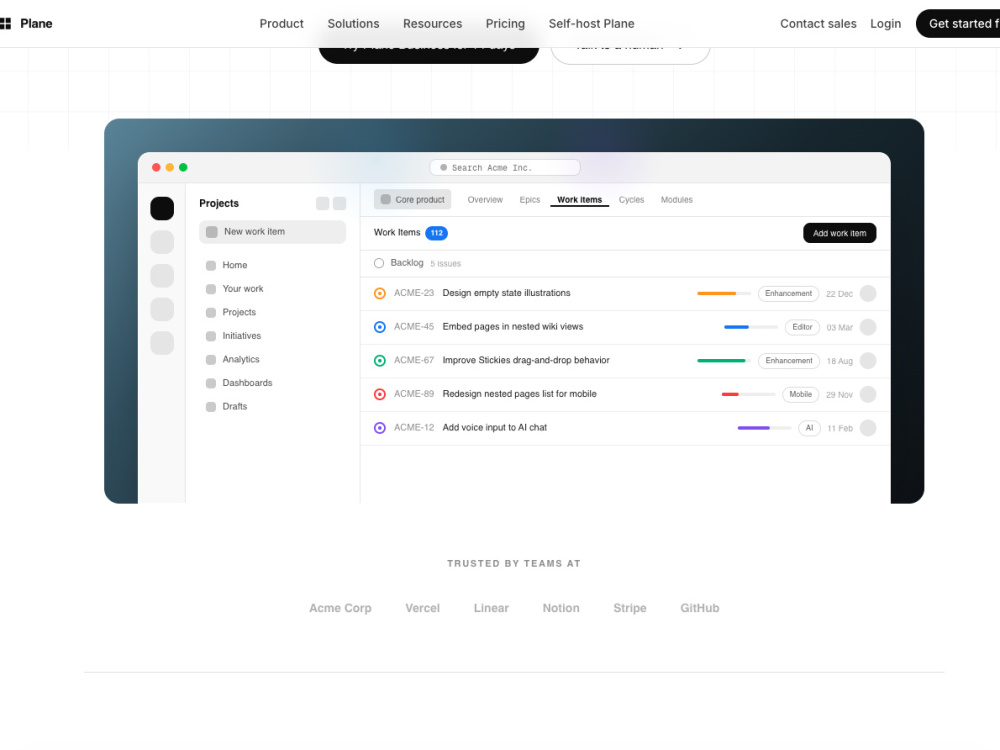Open the Home sidebar item
Screen dimensions: 1000x750
[x=235, y=265]
